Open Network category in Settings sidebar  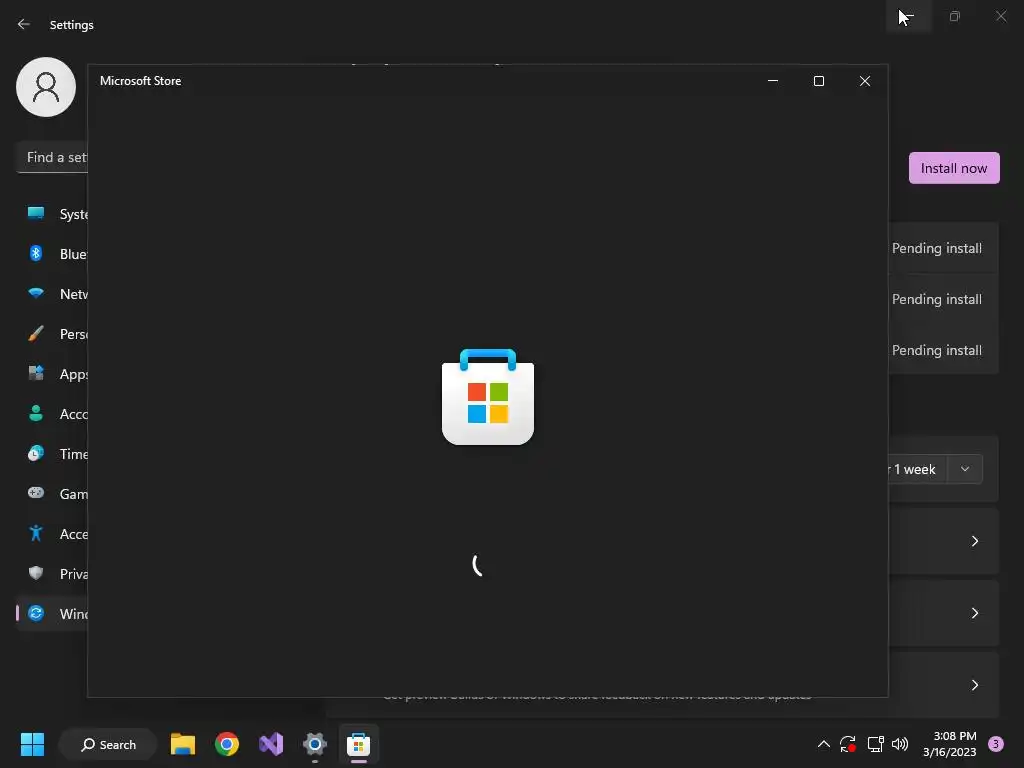point(52,294)
